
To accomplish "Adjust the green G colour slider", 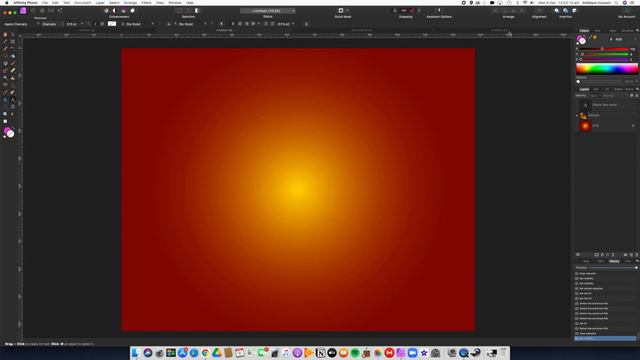I will point(604,54).
